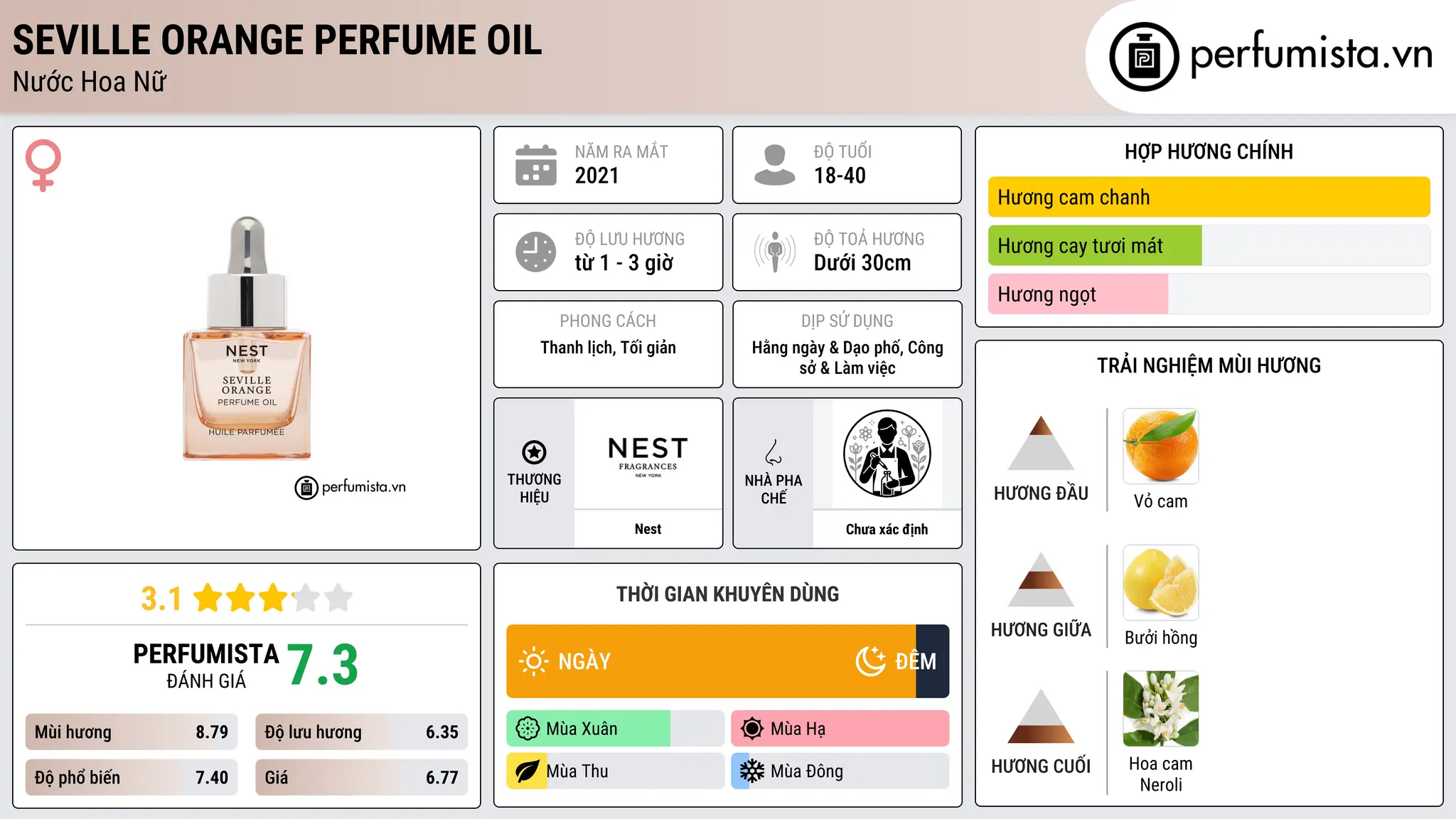Select the style text Thanh lịch, Tối giản
Screen dimensions: 1456x819
(x=608, y=348)
